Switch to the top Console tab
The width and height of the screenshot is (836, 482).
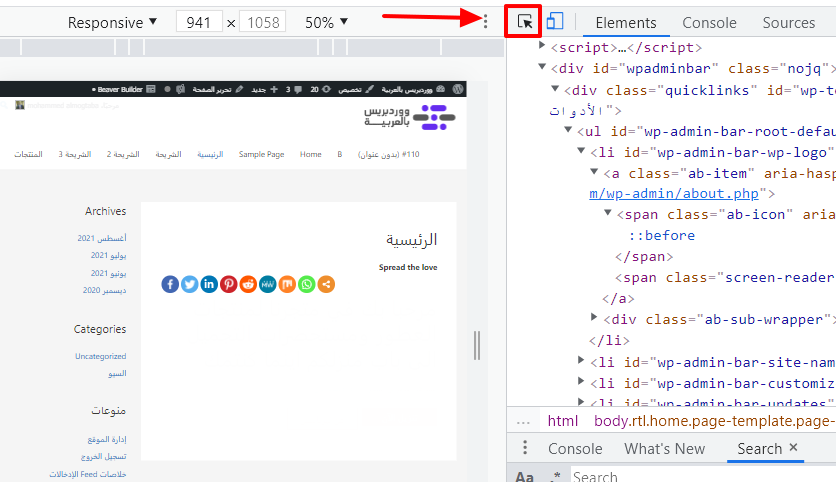point(709,23)
